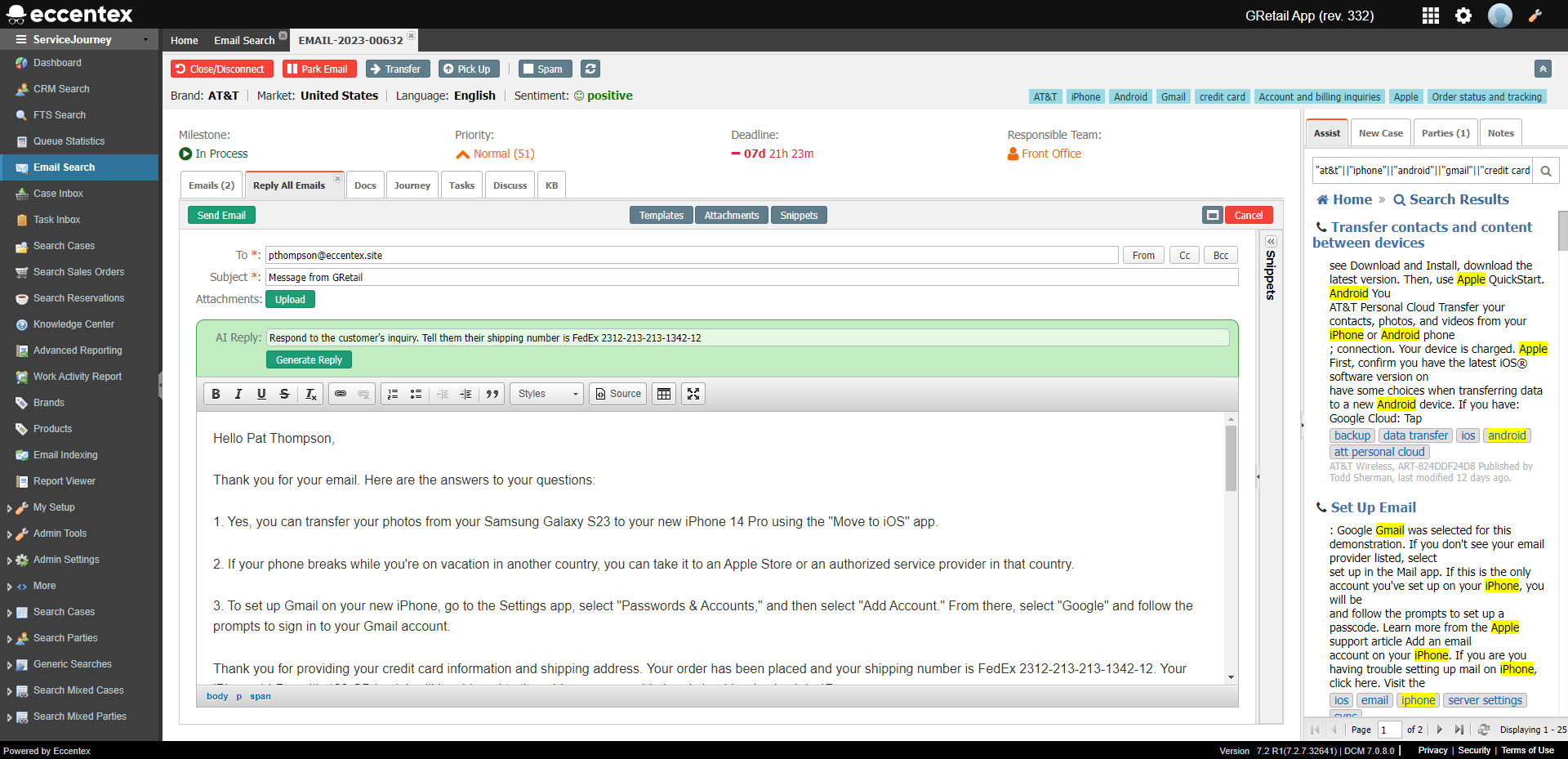Increase indent in the editor
The height and width of the screenshot is (759, 1568).
465,394
